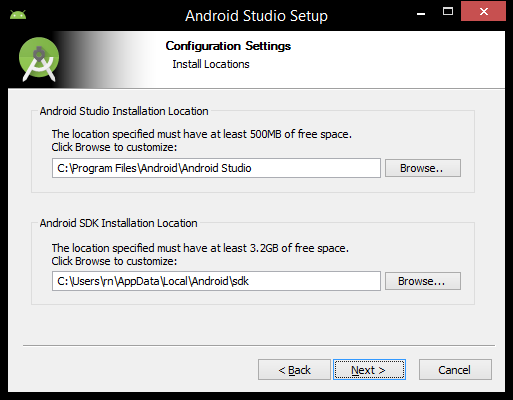Click the Android SDK path input field
This screenshot has width=513, height=400.
pos(216,281)
